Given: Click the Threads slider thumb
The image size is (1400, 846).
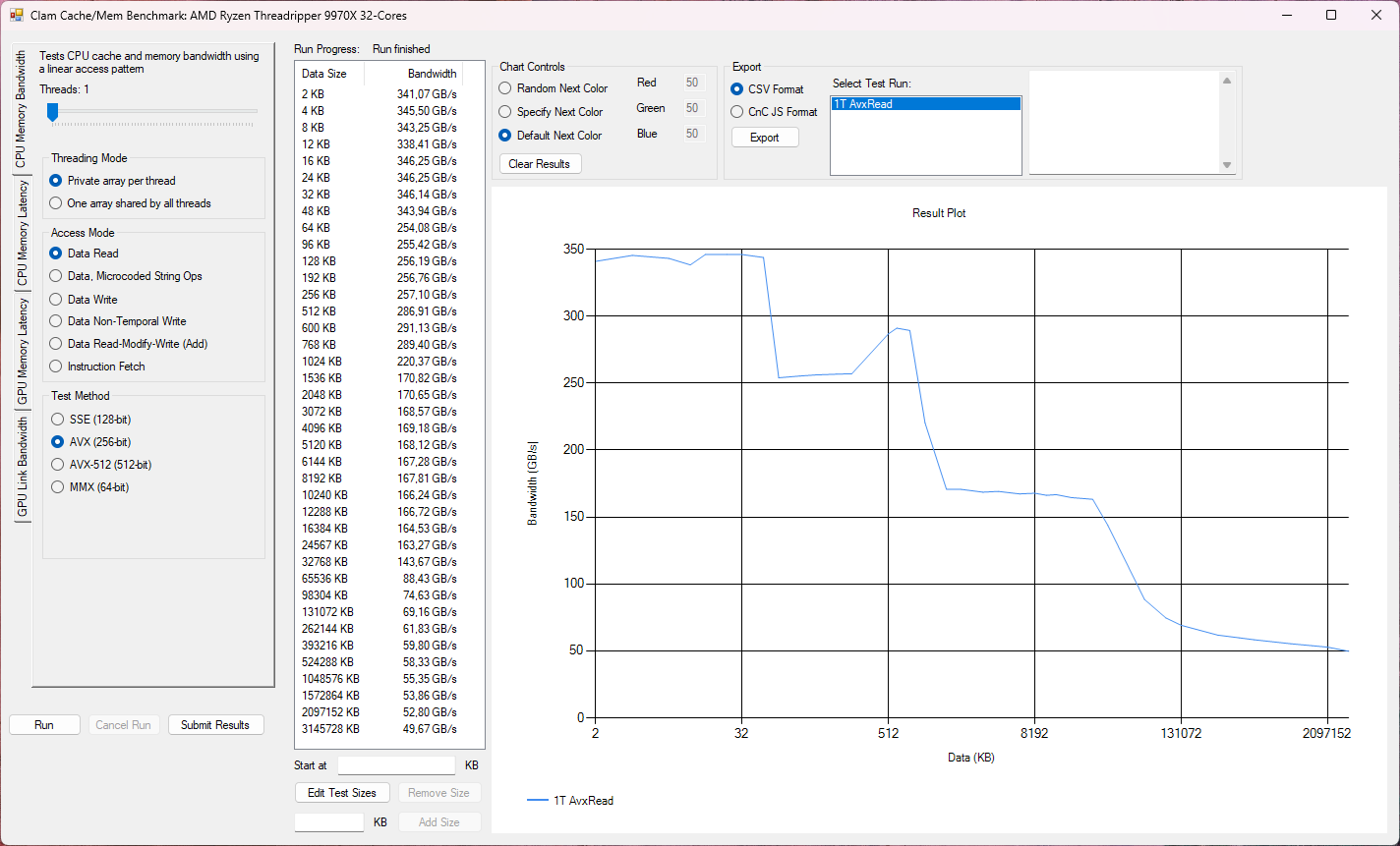Looking at the screenshot, I should click(x=53, y=114).
